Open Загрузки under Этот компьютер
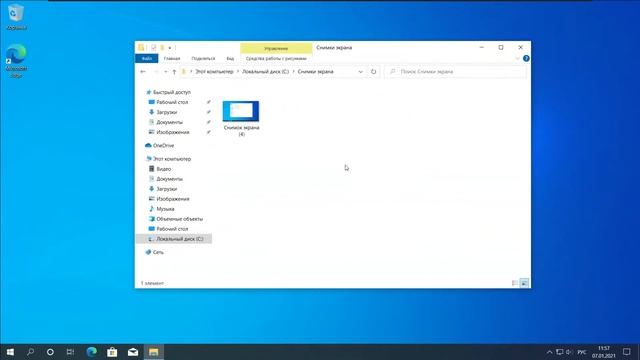Screen dimensions: 640x360 167,189
